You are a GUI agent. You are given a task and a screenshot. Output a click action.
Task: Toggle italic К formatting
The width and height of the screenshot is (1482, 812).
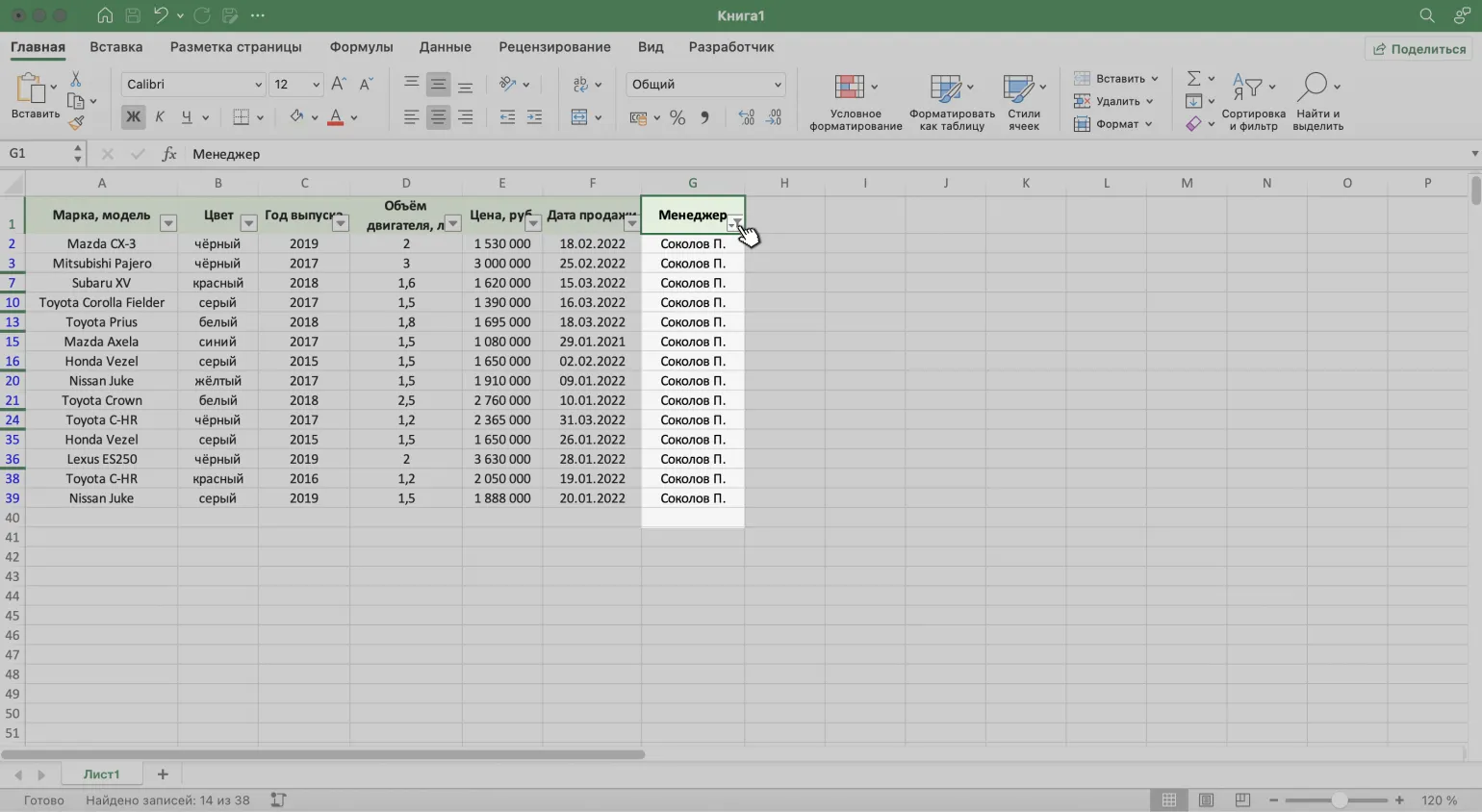pyautogui.click(x=160, y=117)
